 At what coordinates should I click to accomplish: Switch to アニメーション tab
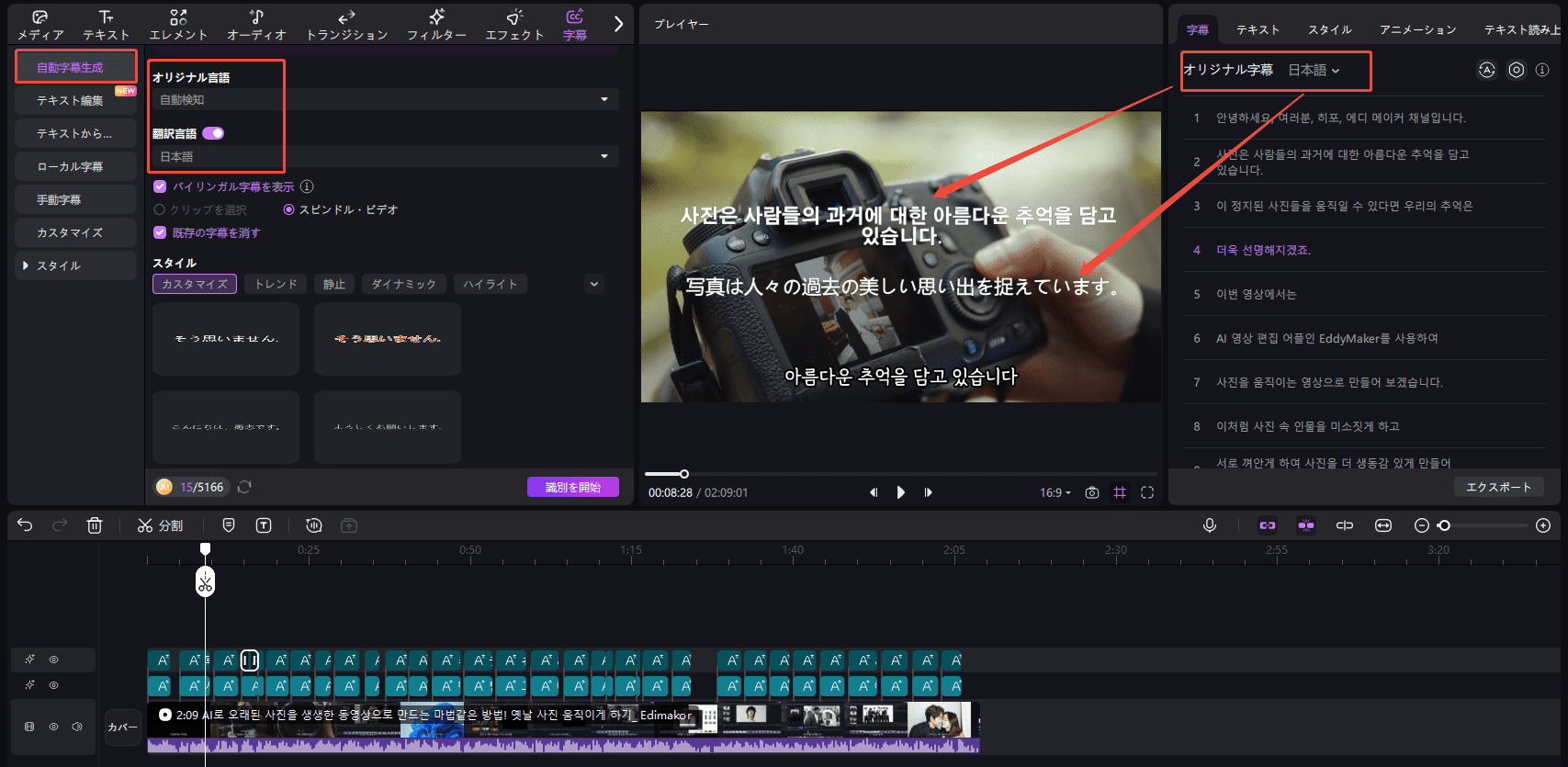(1418, 29)
